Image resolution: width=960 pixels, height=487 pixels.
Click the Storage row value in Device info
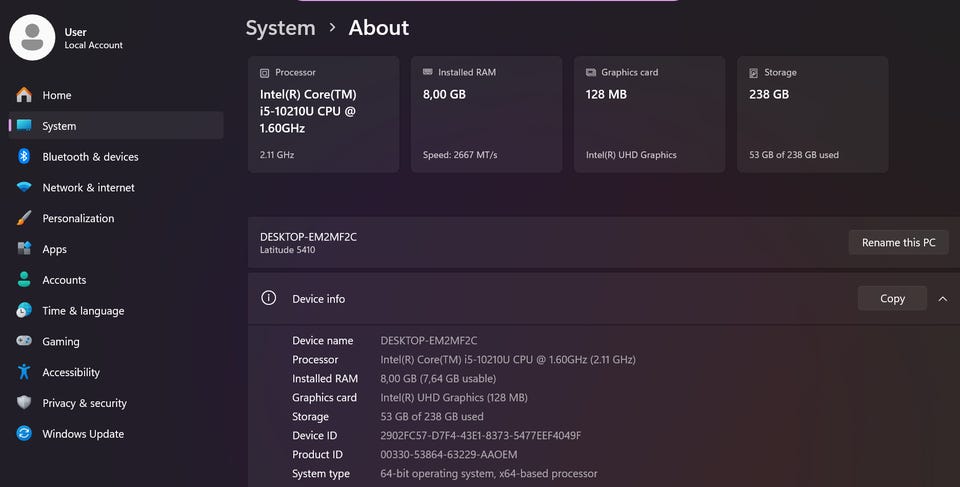(x=432, y=417)
